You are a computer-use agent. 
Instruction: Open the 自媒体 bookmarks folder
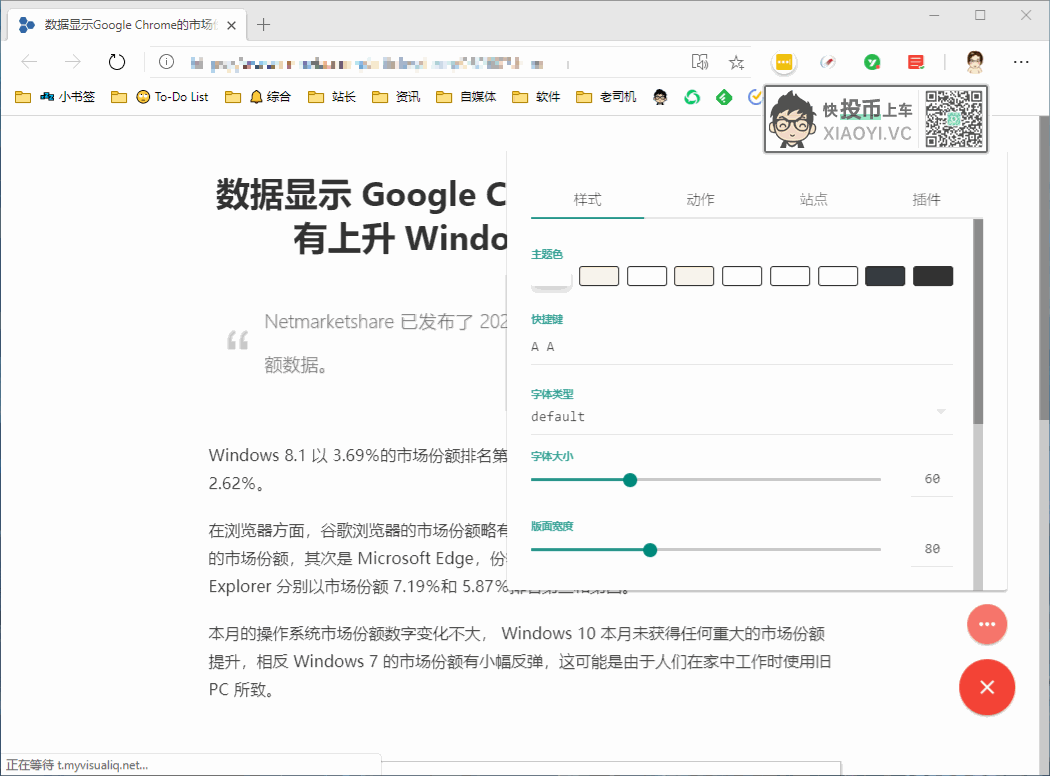point(466,97)
